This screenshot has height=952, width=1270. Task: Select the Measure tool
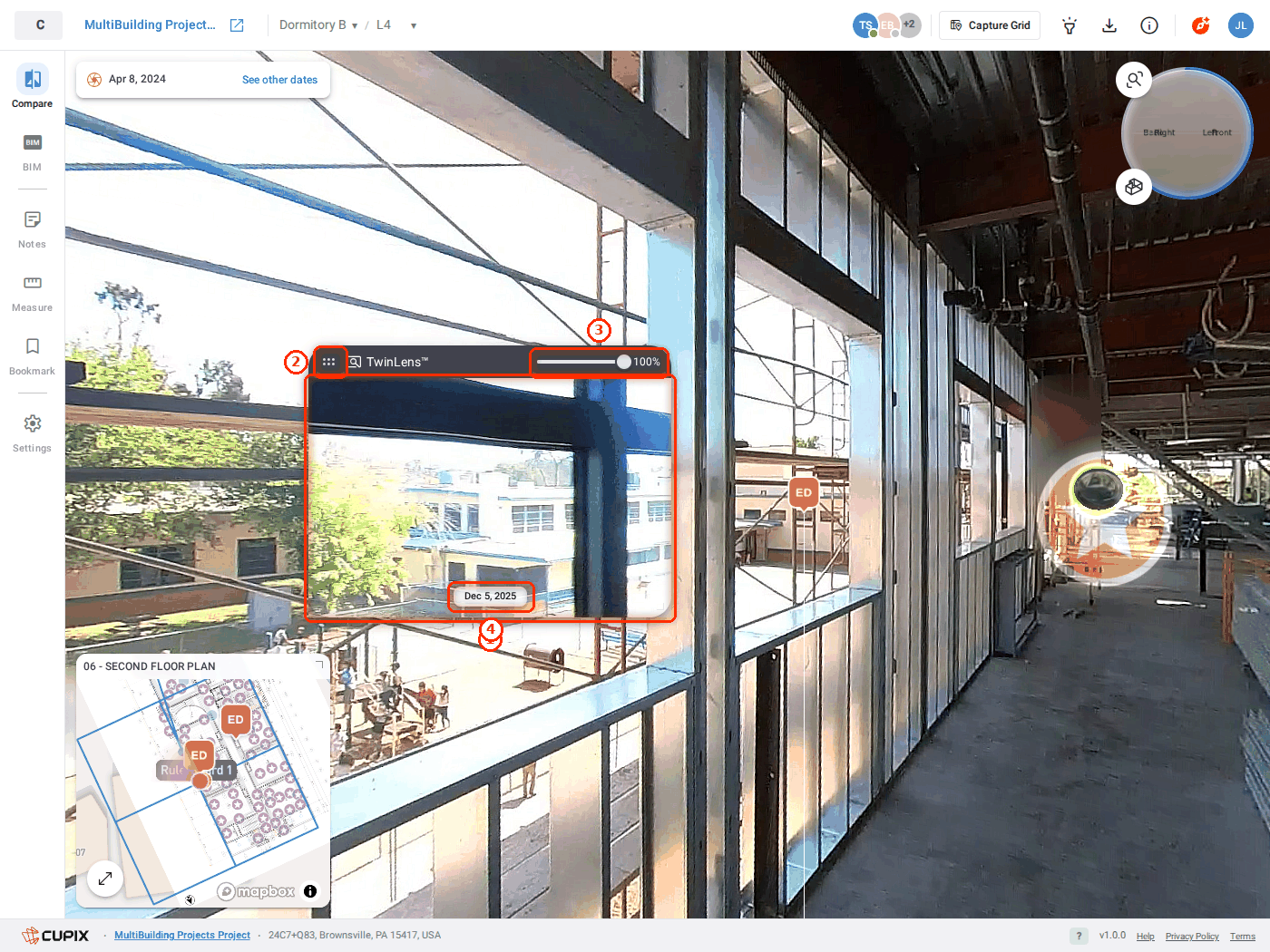point(32,293)
